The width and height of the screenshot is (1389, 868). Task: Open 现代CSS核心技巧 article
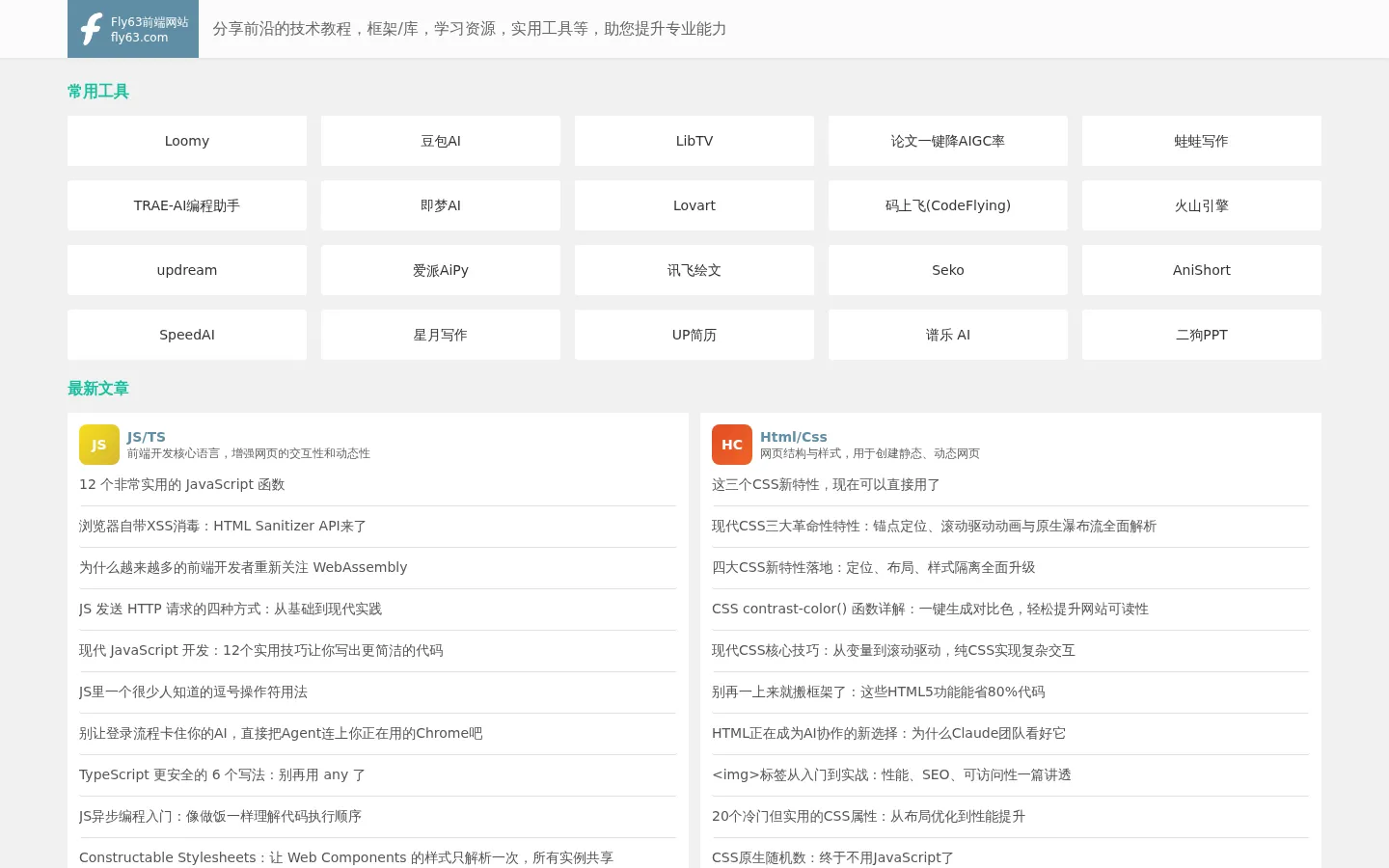pyautogui.click(x=893, y=651)
